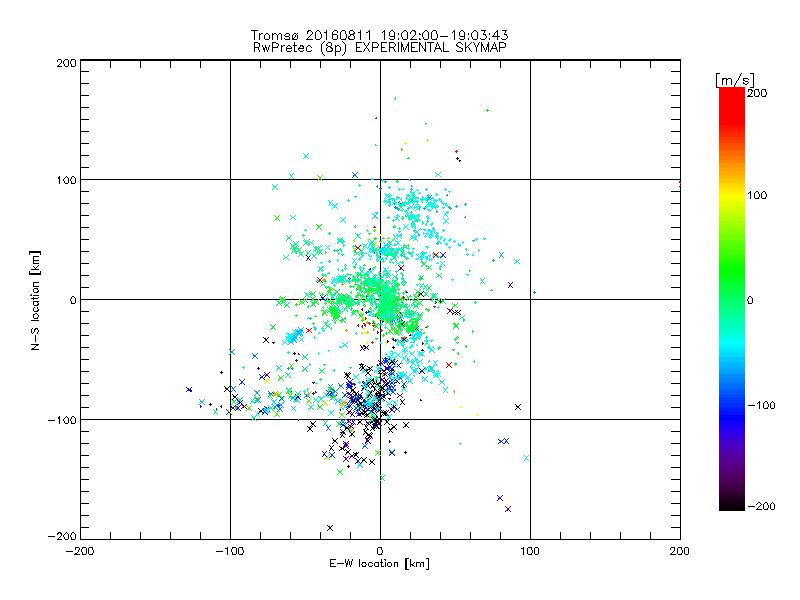Click the N-S axis '200' tick label
800x600 pixels.
[66, 63]
